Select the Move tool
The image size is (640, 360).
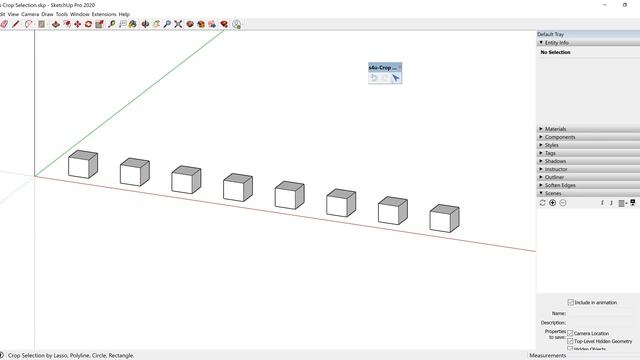[77, 24]
